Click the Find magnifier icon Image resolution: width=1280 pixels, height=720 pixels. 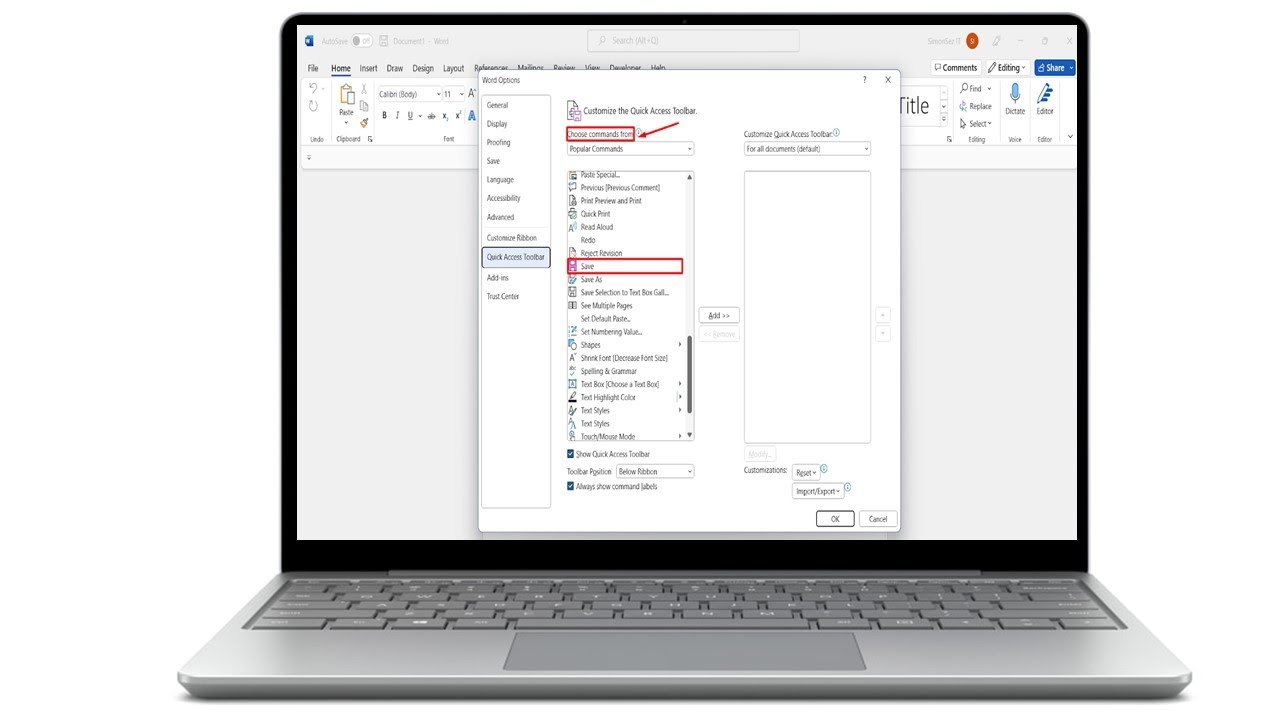tap(964, 88)
